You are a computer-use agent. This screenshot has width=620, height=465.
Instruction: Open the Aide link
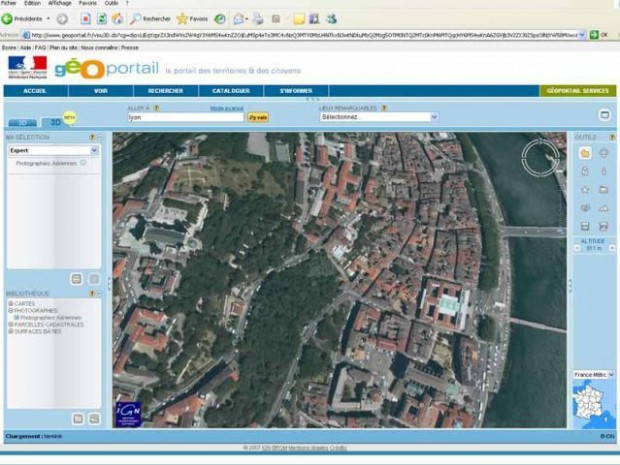click(x=25, y=47)
